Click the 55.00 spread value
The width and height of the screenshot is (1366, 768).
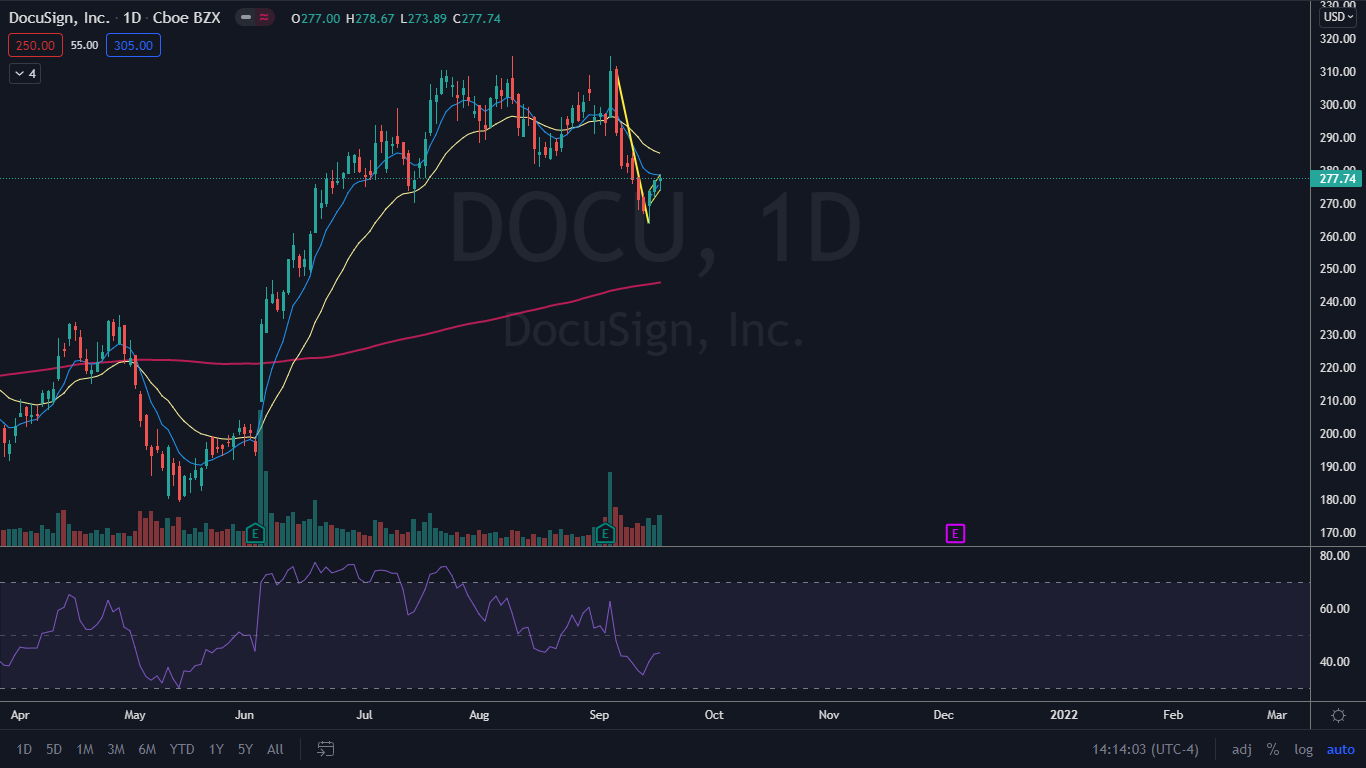84,45
